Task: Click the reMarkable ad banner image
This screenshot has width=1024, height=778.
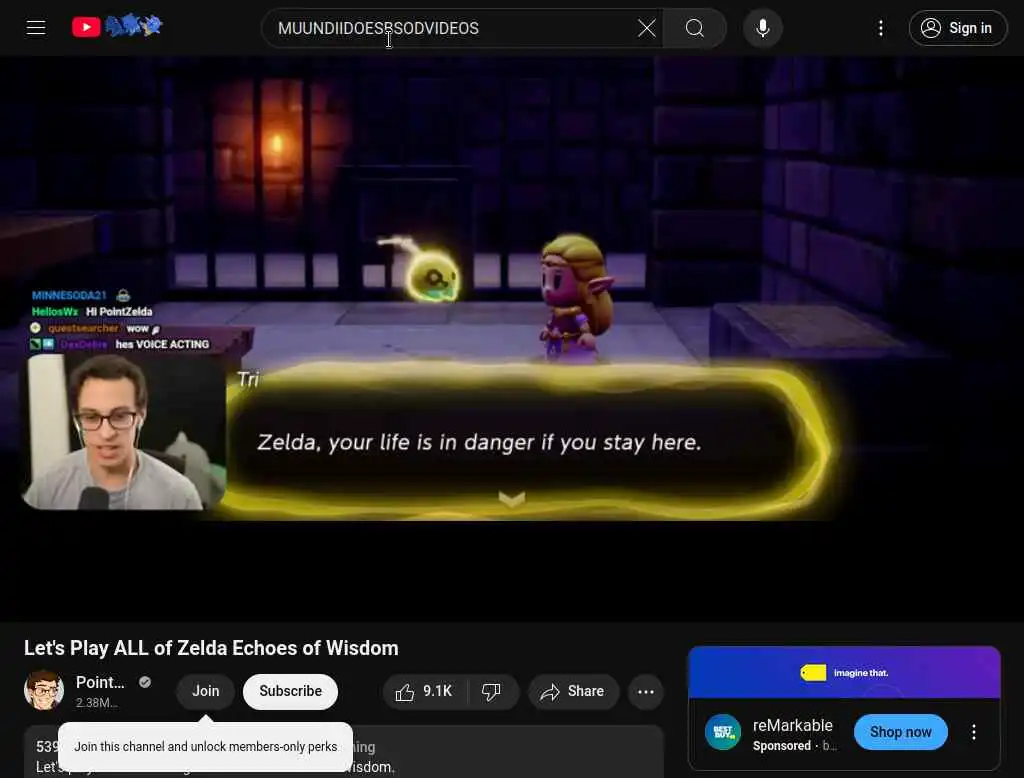Action: (x=844, y=672)
